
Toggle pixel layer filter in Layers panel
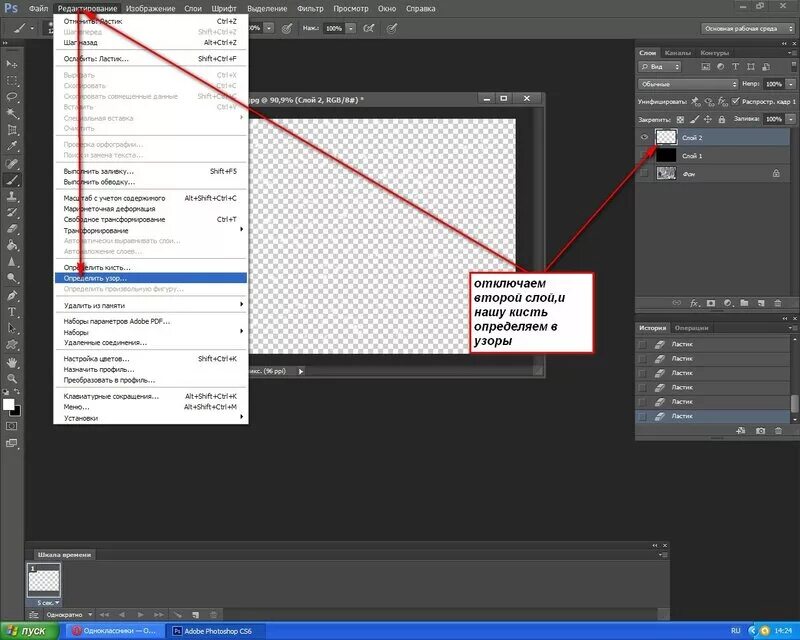(706, 67)
